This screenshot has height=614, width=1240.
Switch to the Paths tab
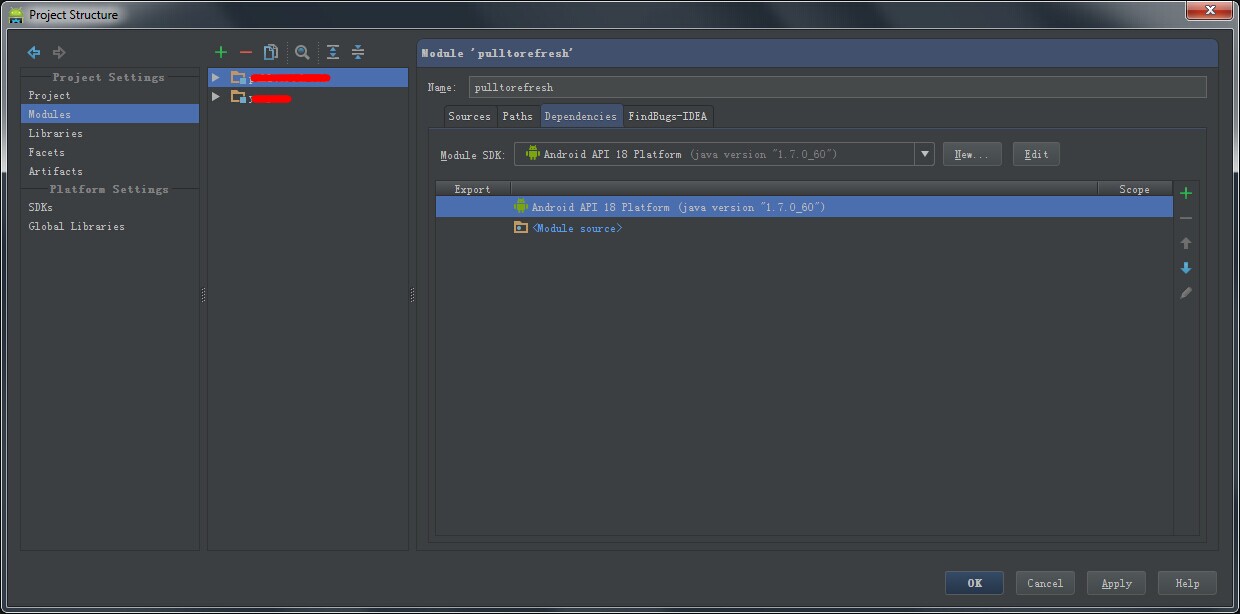click(x=517, y=116)
